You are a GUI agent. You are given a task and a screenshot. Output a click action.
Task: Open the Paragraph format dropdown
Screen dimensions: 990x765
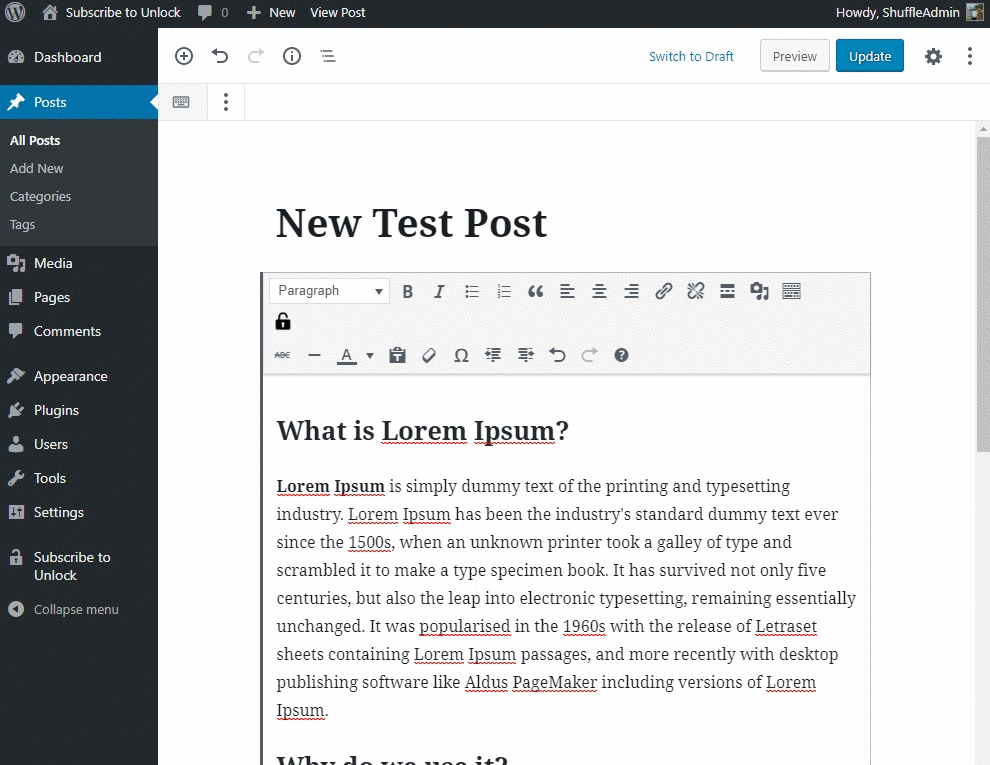point(330,291)
